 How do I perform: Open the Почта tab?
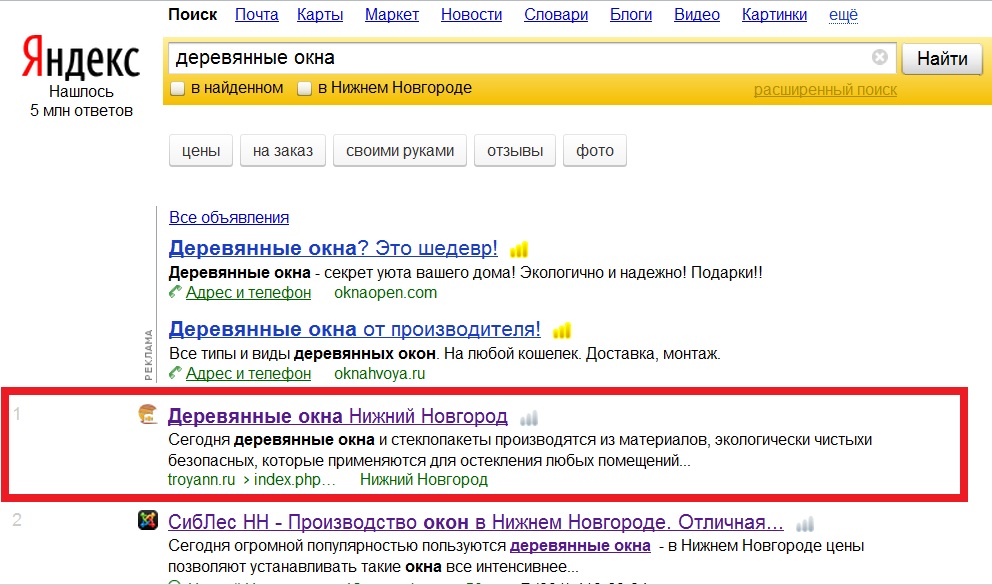pos(257,15)
